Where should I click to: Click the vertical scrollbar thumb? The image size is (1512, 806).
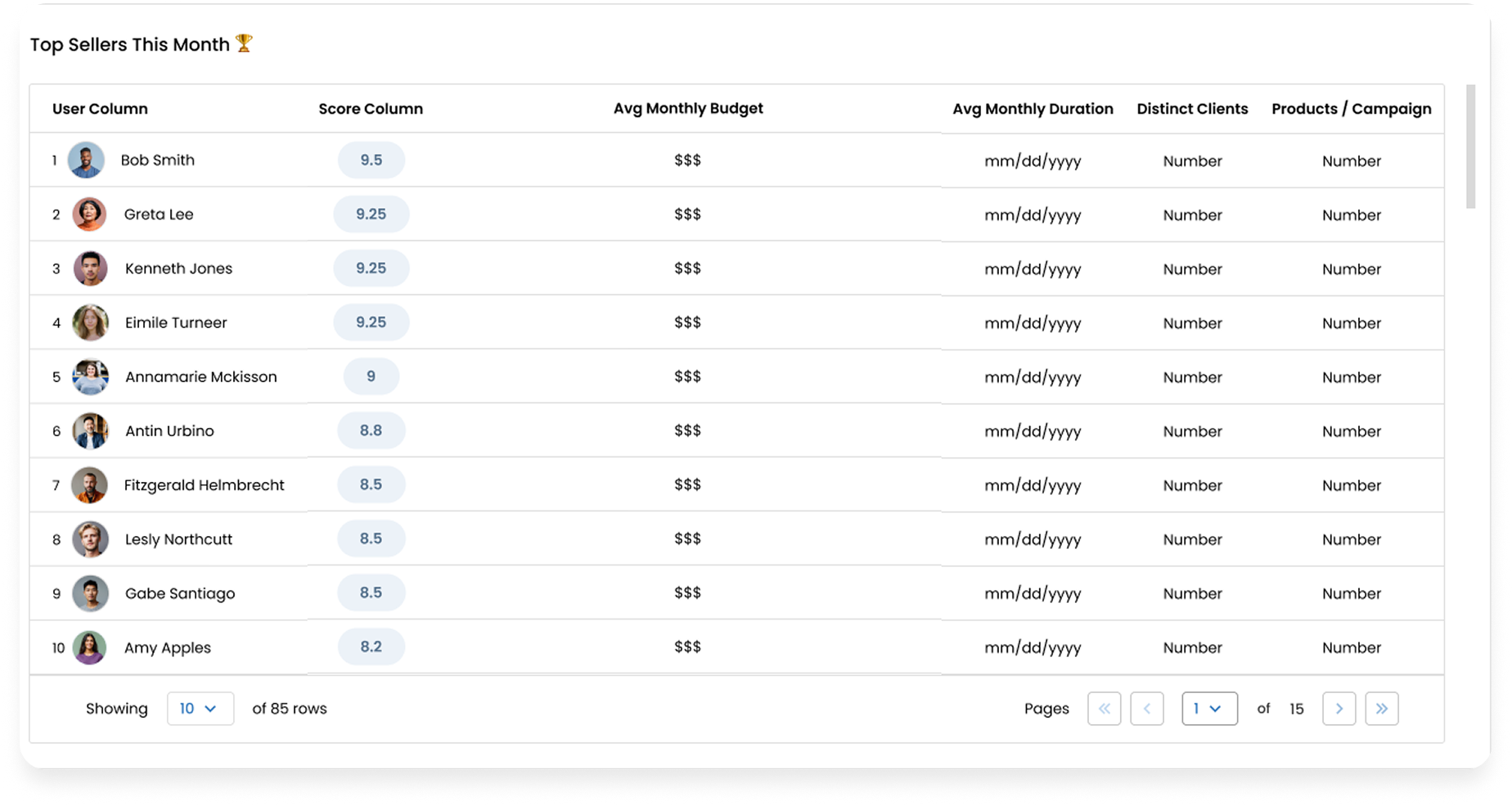click(1470, 146)
